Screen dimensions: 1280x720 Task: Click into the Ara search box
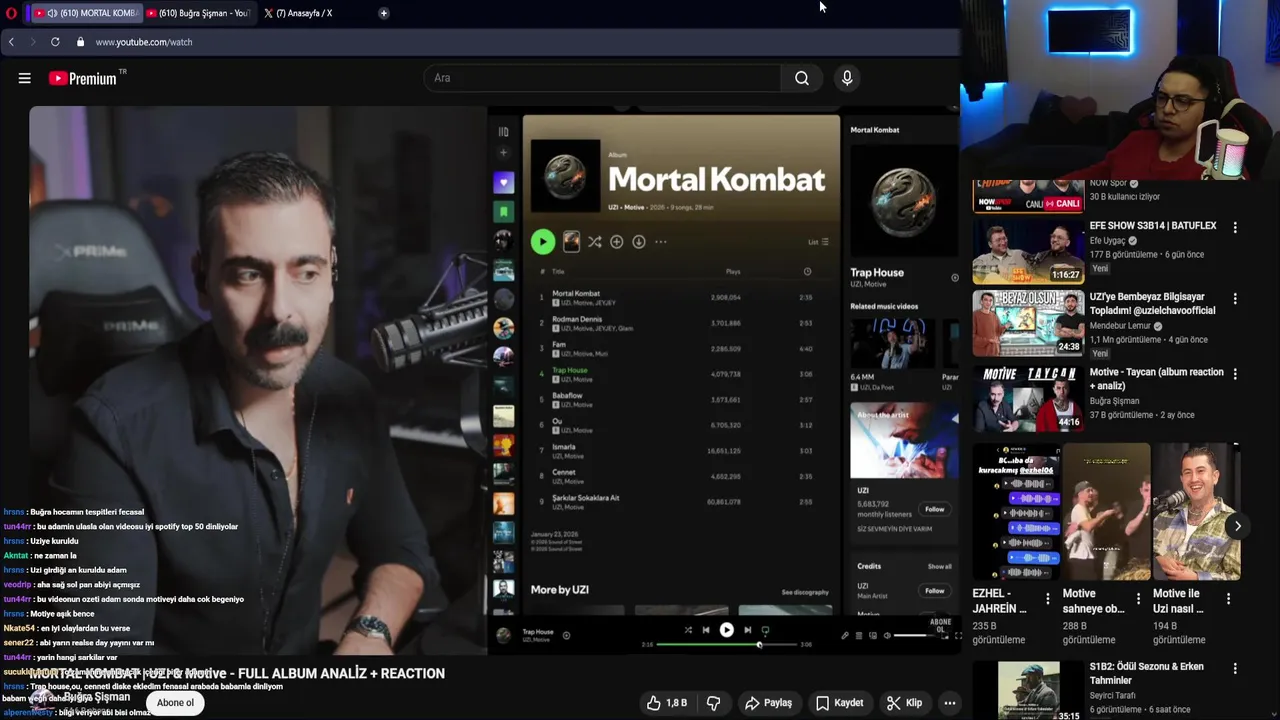(603, 78)
